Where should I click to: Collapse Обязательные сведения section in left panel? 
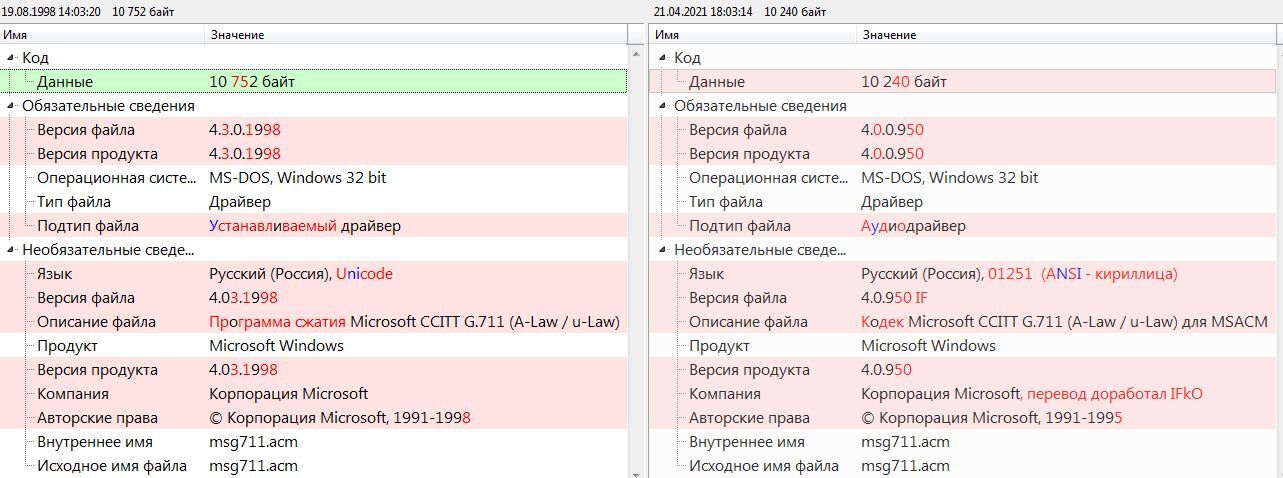coord(11,106)
